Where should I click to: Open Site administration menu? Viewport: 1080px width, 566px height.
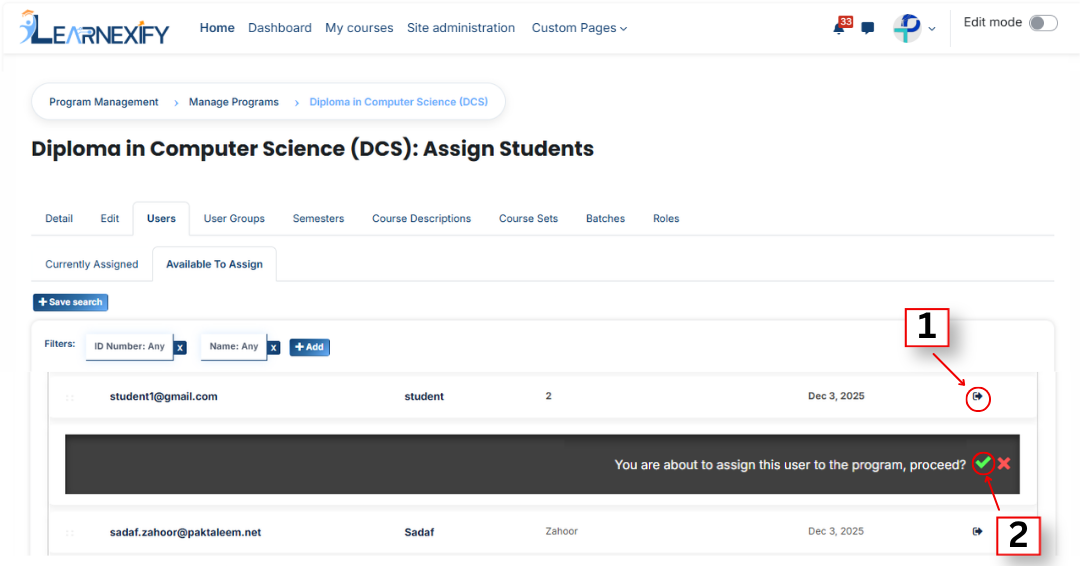461,28
